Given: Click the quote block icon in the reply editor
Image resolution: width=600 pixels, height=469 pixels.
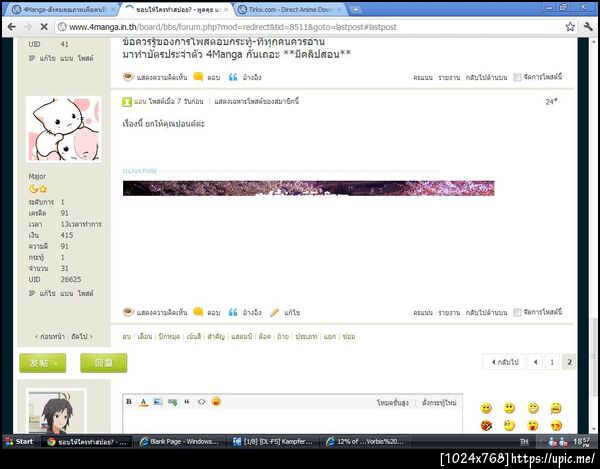Looking at the screenshot, I should (187, 401).
